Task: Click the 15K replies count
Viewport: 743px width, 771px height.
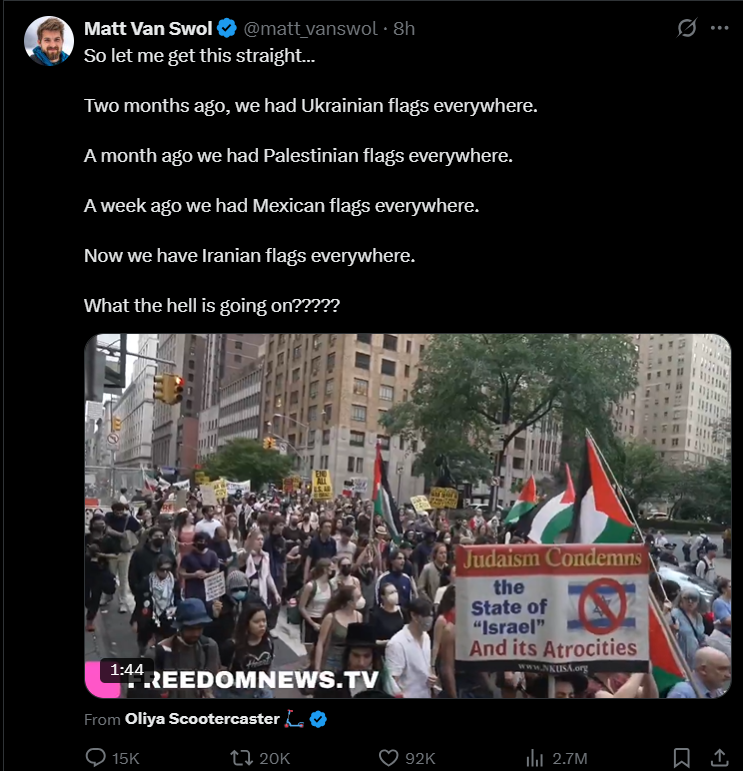Action: [x=126, y=758]
